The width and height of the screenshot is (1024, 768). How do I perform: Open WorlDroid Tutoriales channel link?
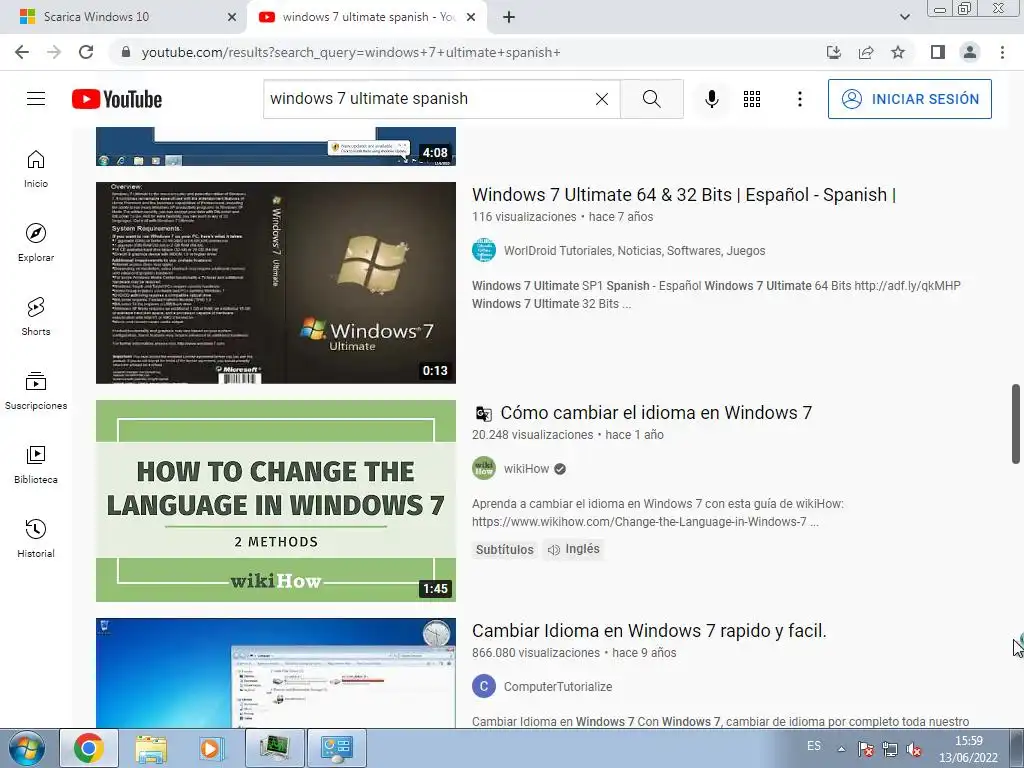tap(634, 251)
